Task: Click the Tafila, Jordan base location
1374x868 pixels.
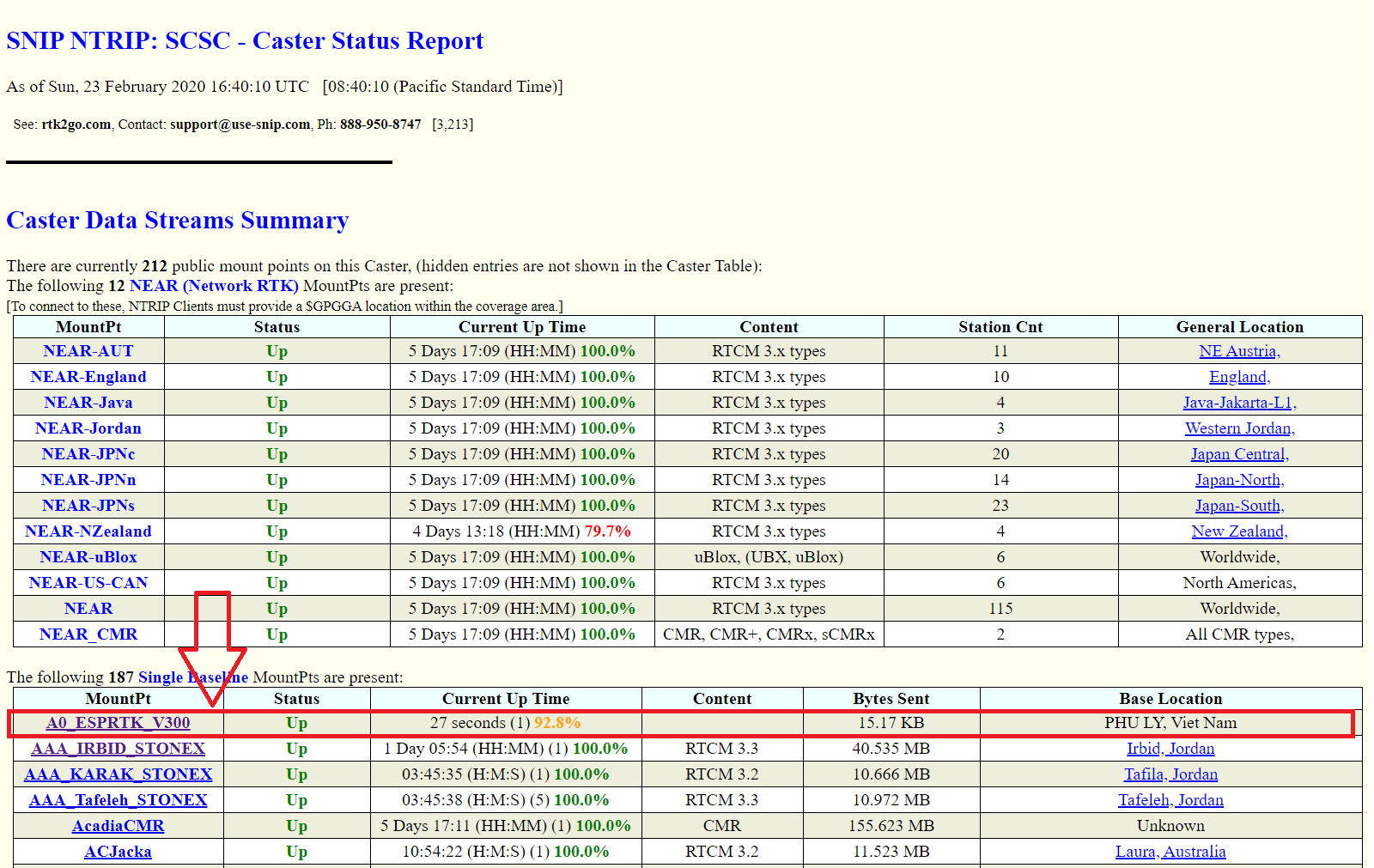Action: tap(1170, 774)
